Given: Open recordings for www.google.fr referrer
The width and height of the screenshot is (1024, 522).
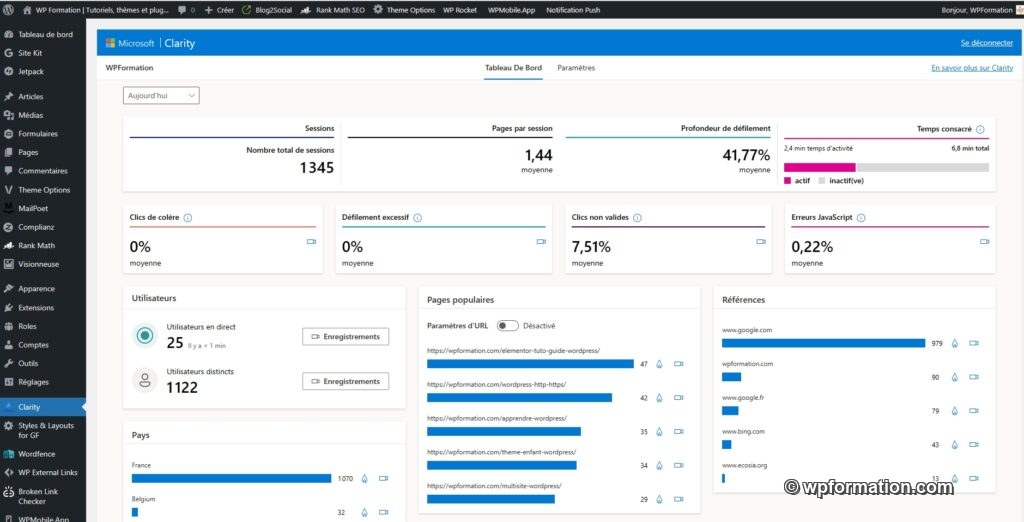Looking at the screenshot, I should coord(974,411).
